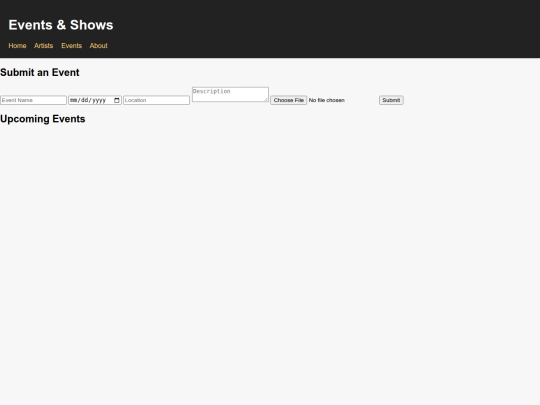Click the date input mm/dd/yyyy field

[x=95, y=100]
